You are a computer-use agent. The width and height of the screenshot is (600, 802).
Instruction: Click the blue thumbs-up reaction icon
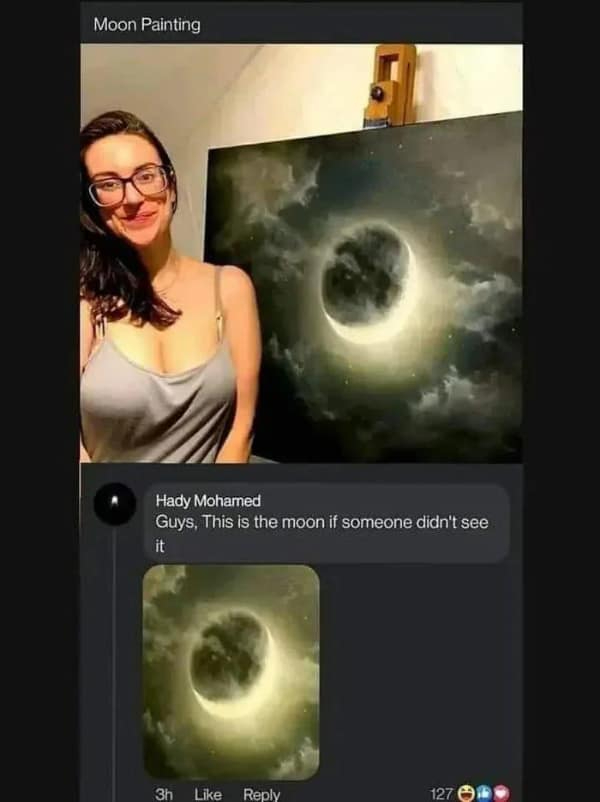click(x=483, y=794)
